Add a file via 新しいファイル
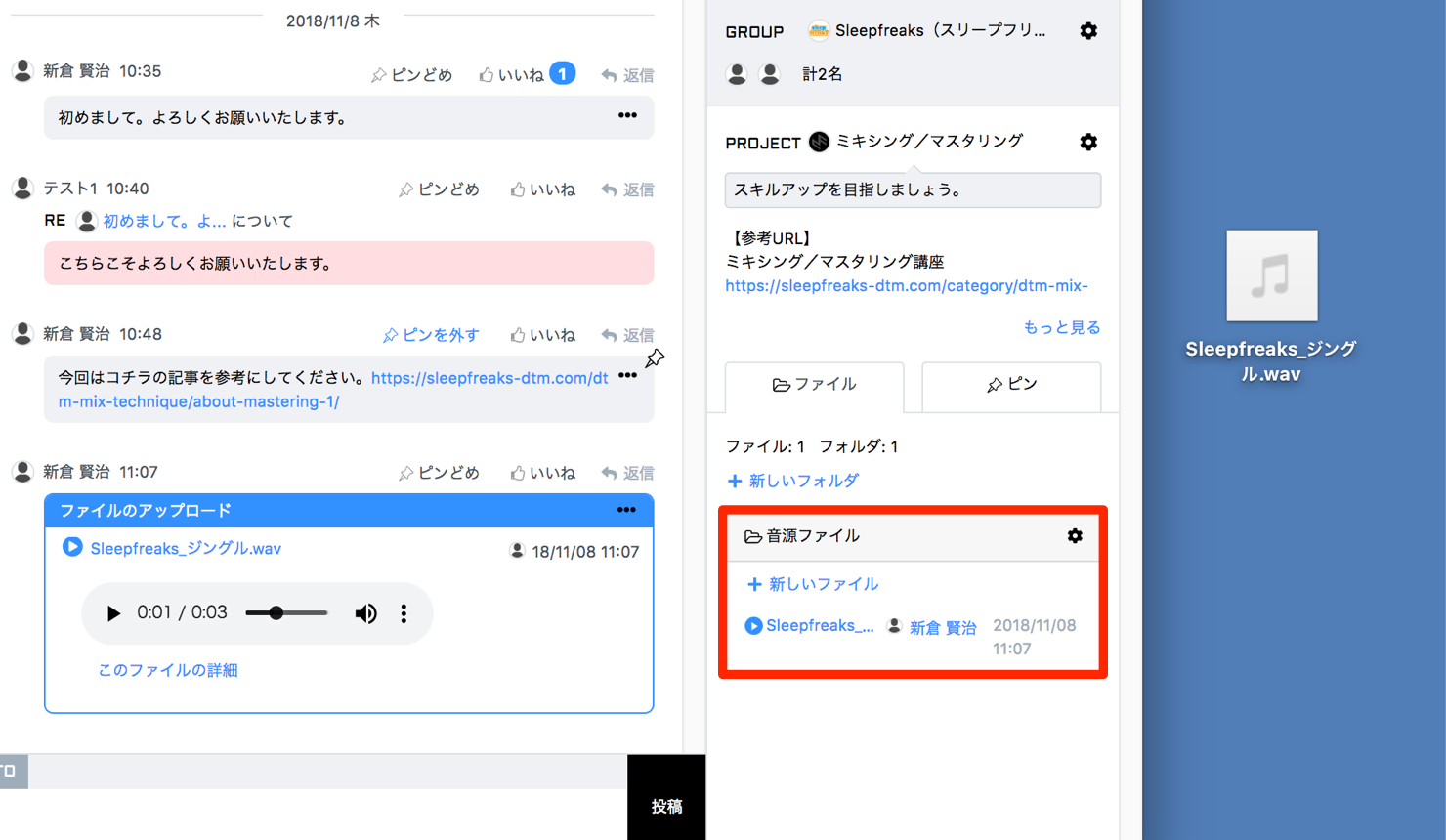The width and height of the screenshot is (1446, 840). 812,584
